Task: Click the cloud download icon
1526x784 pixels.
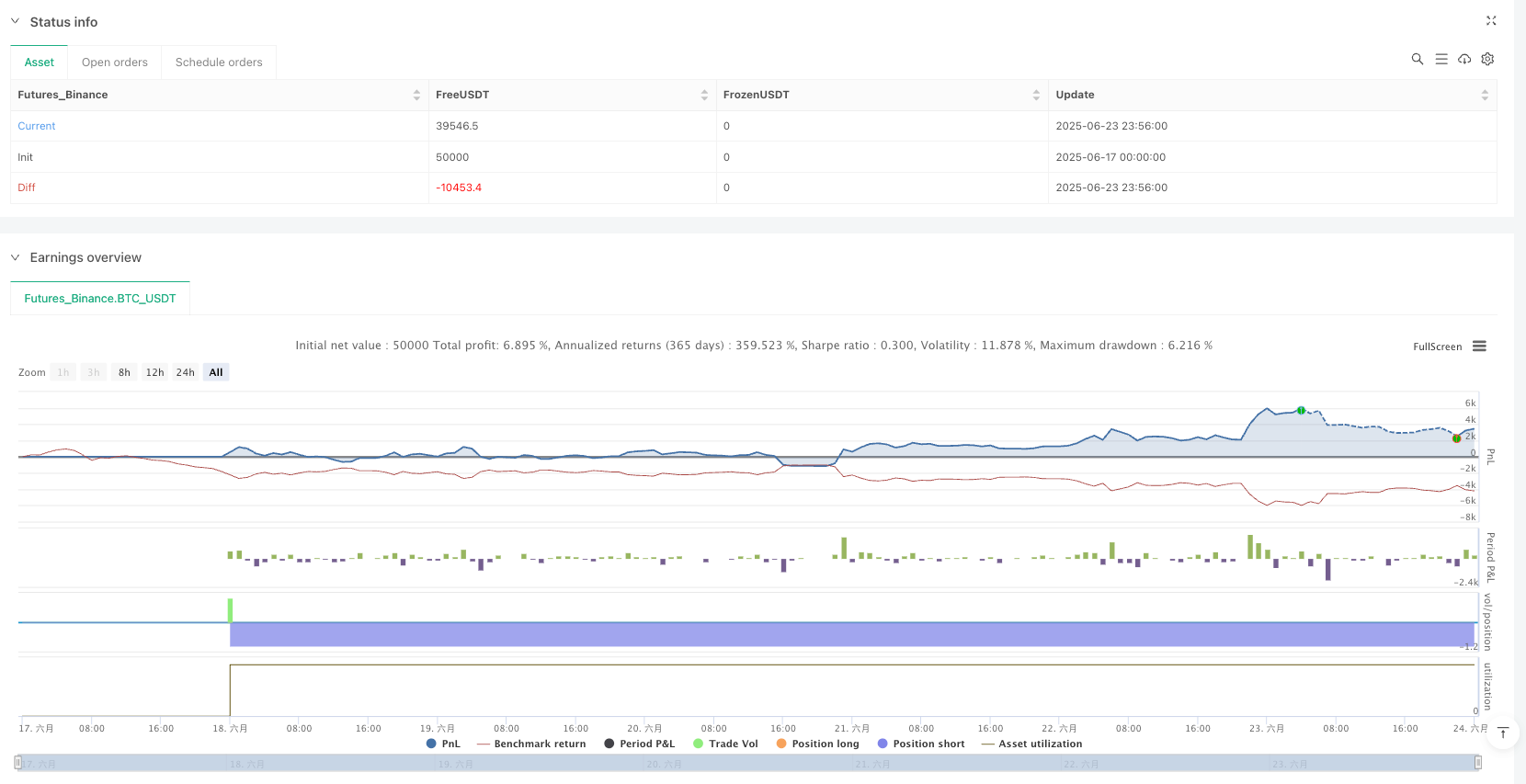Action: pyautogui.click(x=1464, y=59)
